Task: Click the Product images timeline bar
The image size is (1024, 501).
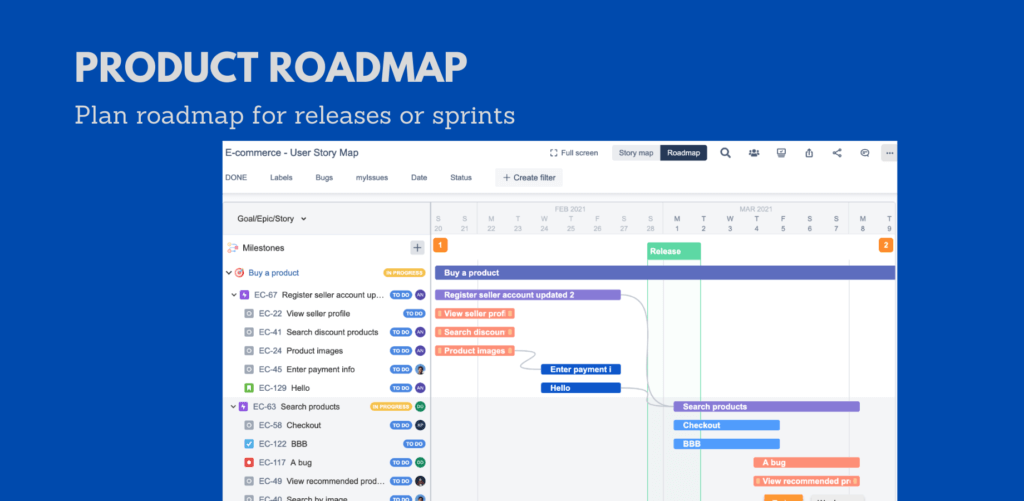Action: point(475,351)
